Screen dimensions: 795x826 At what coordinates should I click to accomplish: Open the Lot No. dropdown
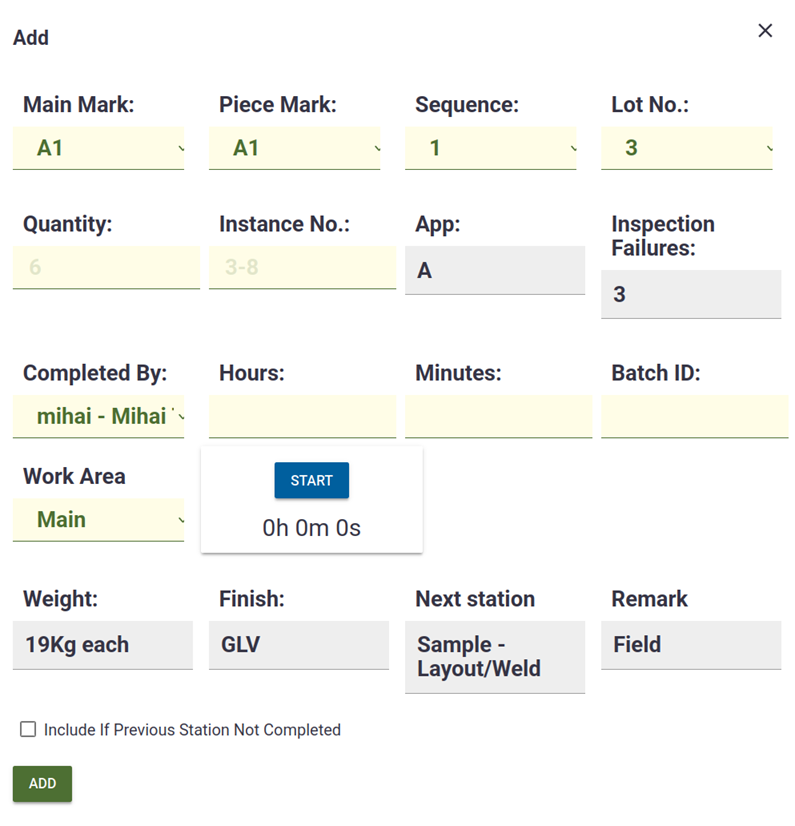[x=686, y=148]
